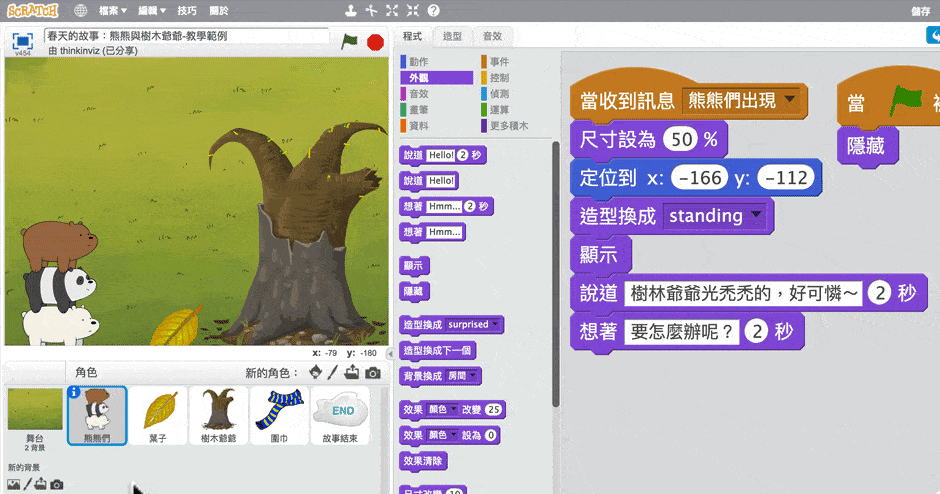Open the 技巧 menu item

click(x=187, y=11)
